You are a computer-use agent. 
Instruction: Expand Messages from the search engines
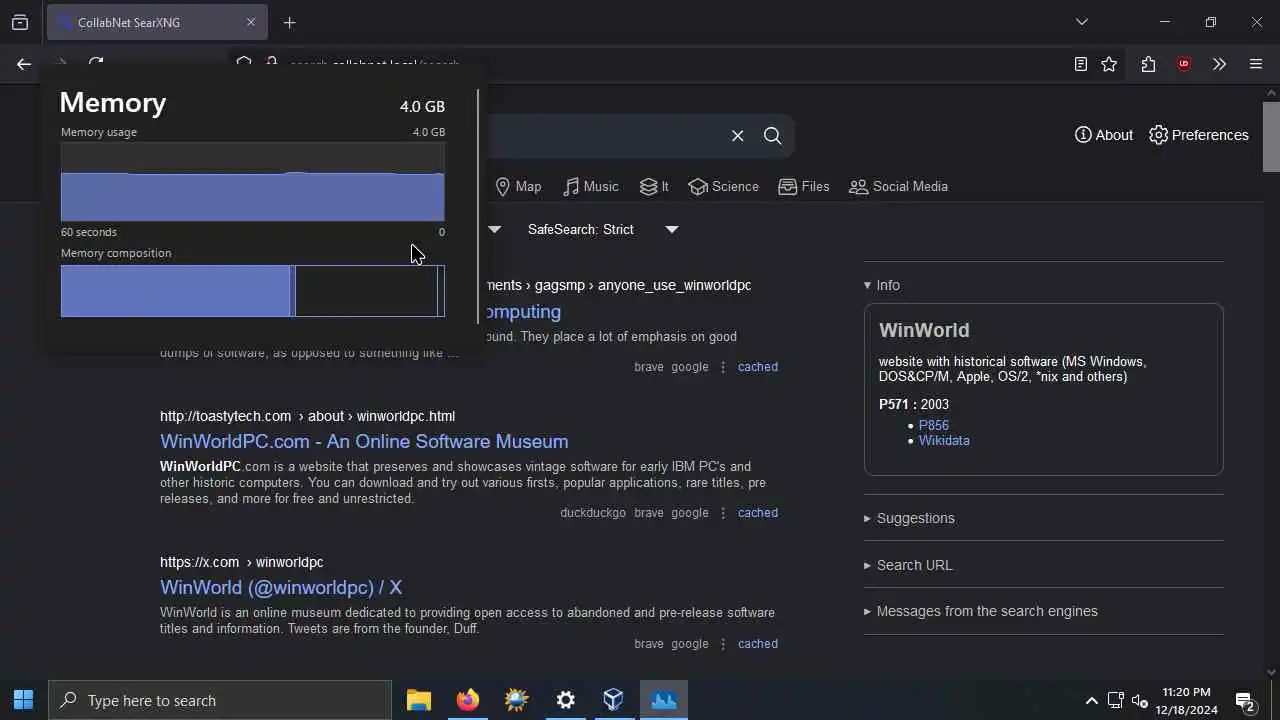click(981, 611)
